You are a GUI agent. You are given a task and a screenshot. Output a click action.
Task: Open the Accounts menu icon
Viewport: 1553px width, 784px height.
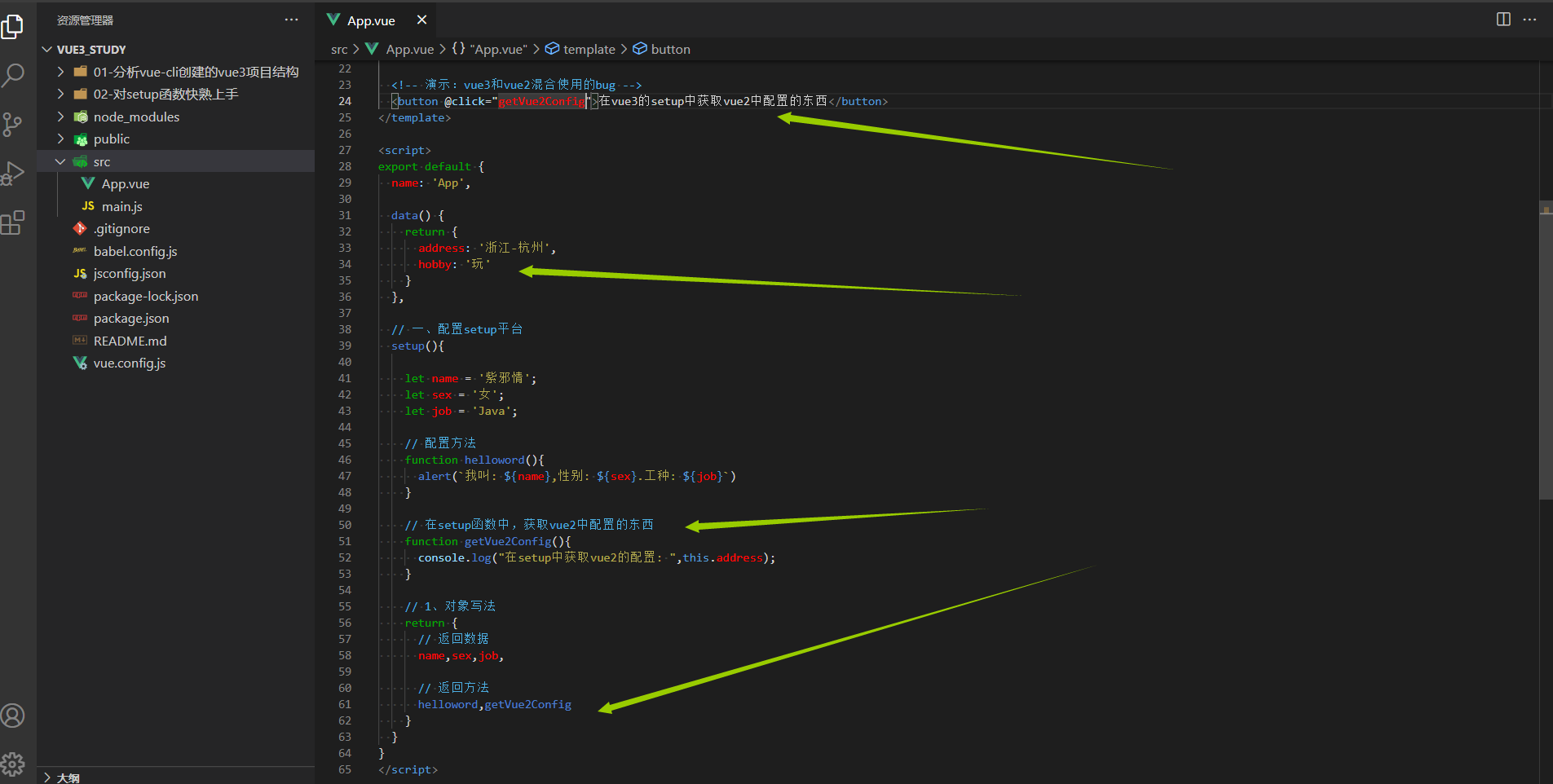[13, 716]
